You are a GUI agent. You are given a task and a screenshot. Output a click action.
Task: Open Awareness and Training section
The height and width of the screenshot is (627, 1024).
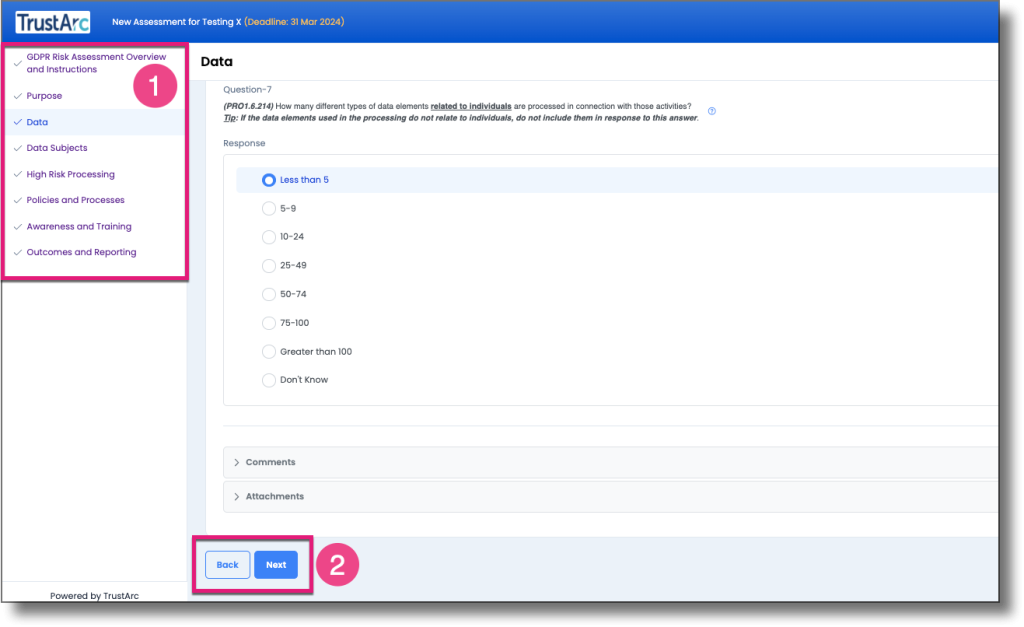(79, 227)
